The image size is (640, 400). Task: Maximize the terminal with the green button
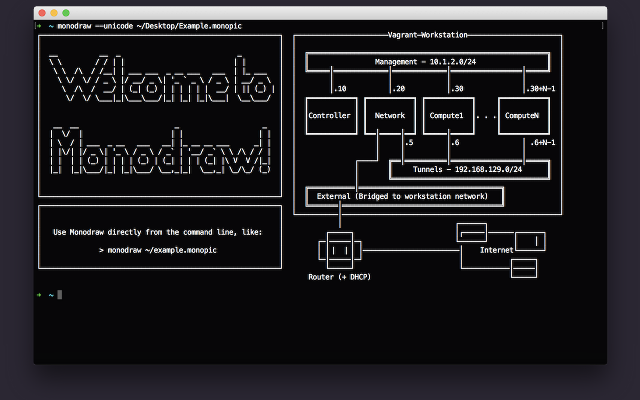click(66, 13)
